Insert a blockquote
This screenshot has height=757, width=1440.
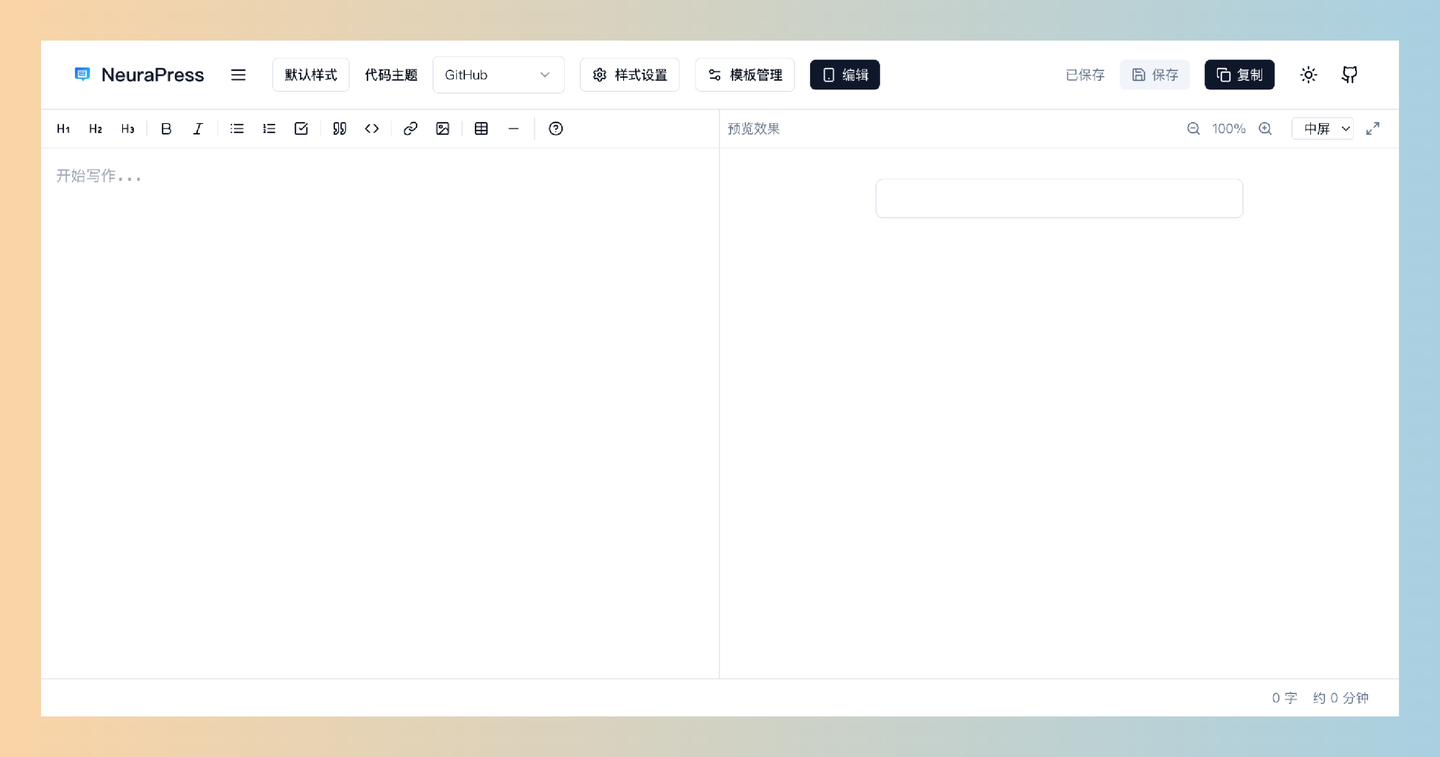pyautogui.click(x=340, y=129)
